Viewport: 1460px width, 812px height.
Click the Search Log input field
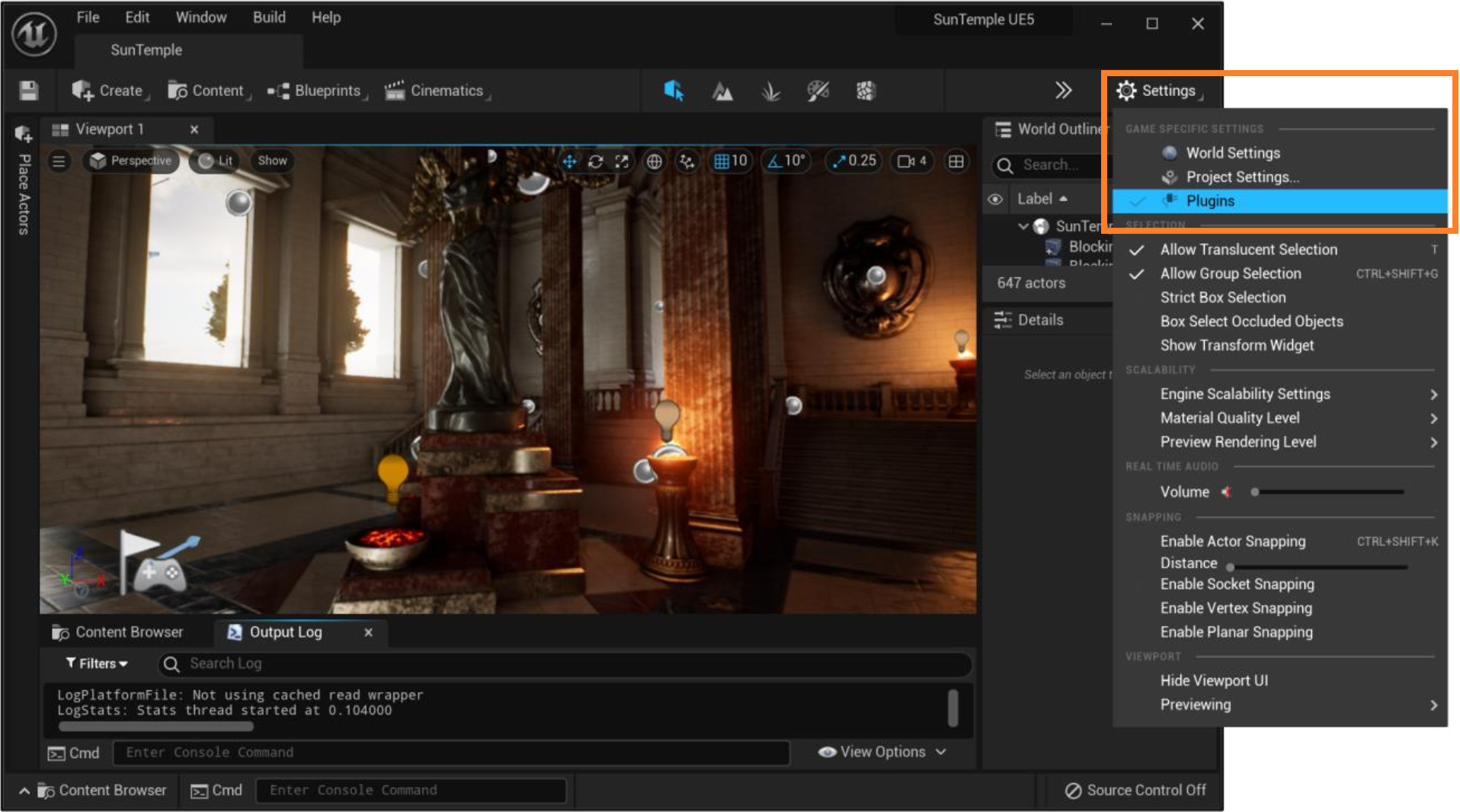pos(564,663)
